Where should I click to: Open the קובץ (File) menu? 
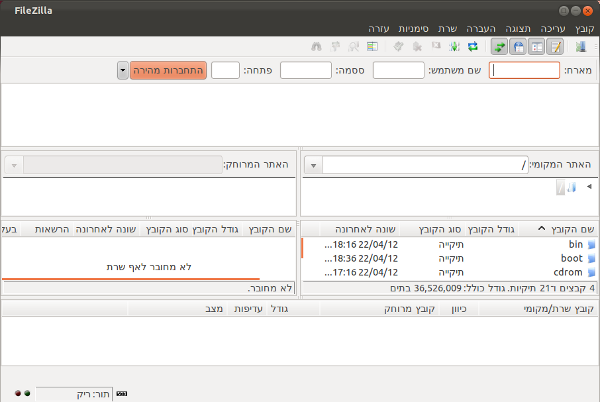coord(584,29)
